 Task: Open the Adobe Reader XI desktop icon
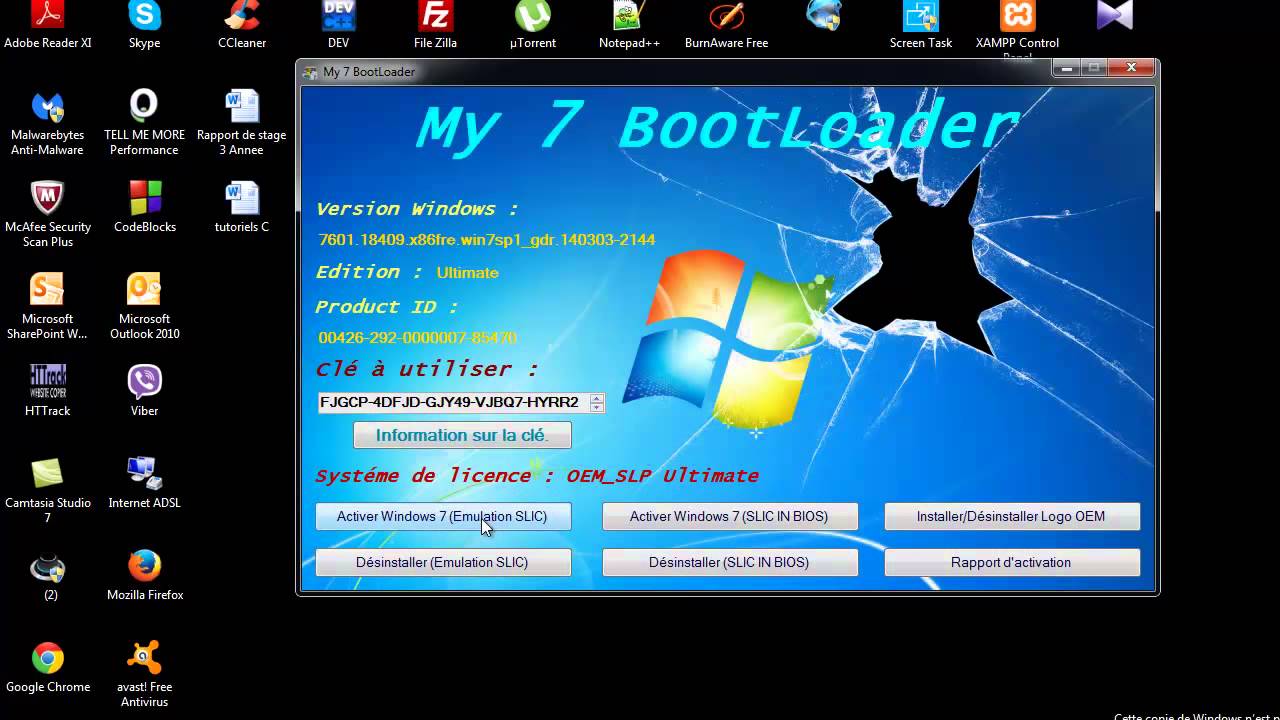pyautogui.click(x=47, y=26)
